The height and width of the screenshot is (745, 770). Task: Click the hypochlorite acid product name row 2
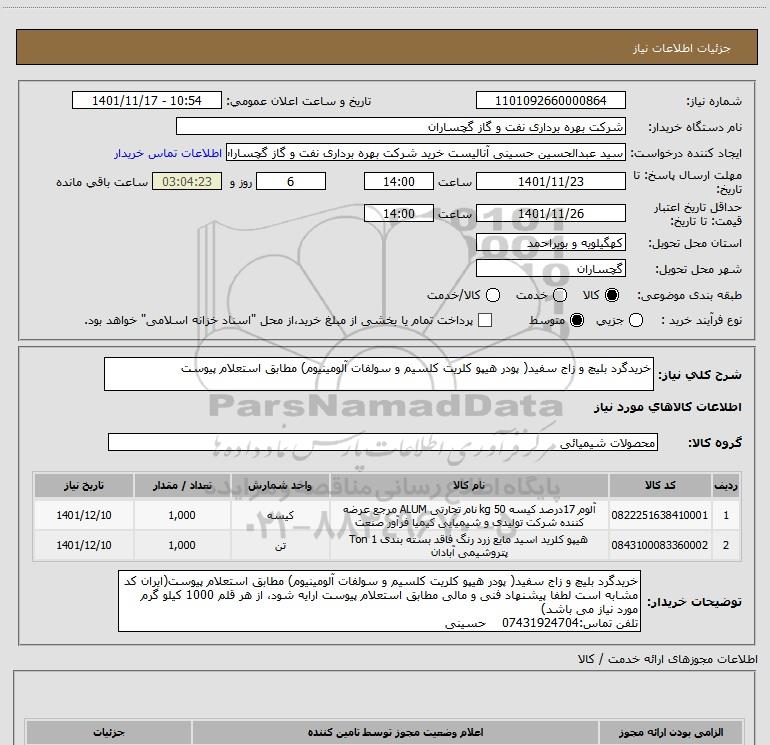point(469,546)
